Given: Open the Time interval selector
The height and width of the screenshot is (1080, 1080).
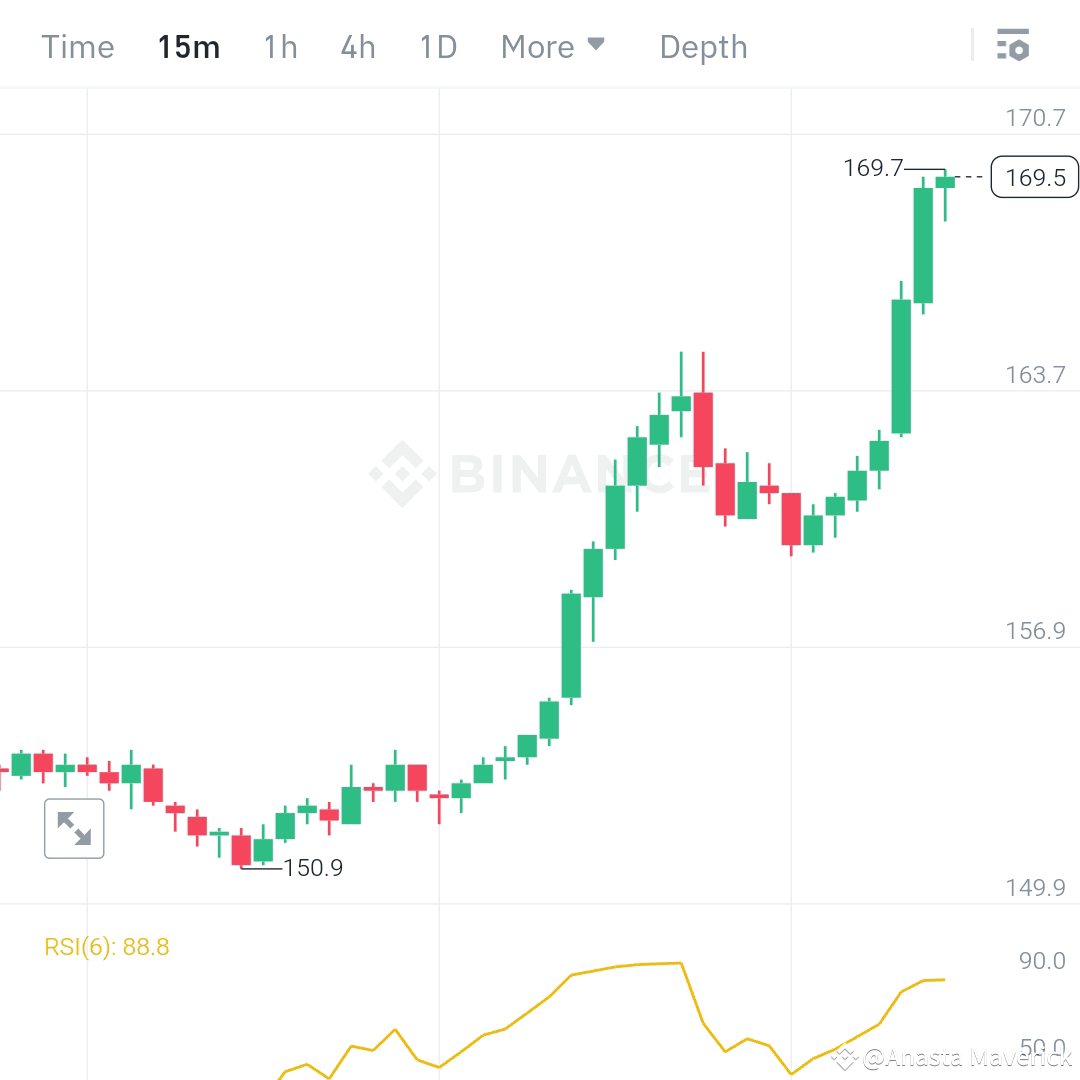Looking at the screenshot, I should [77, 46].
